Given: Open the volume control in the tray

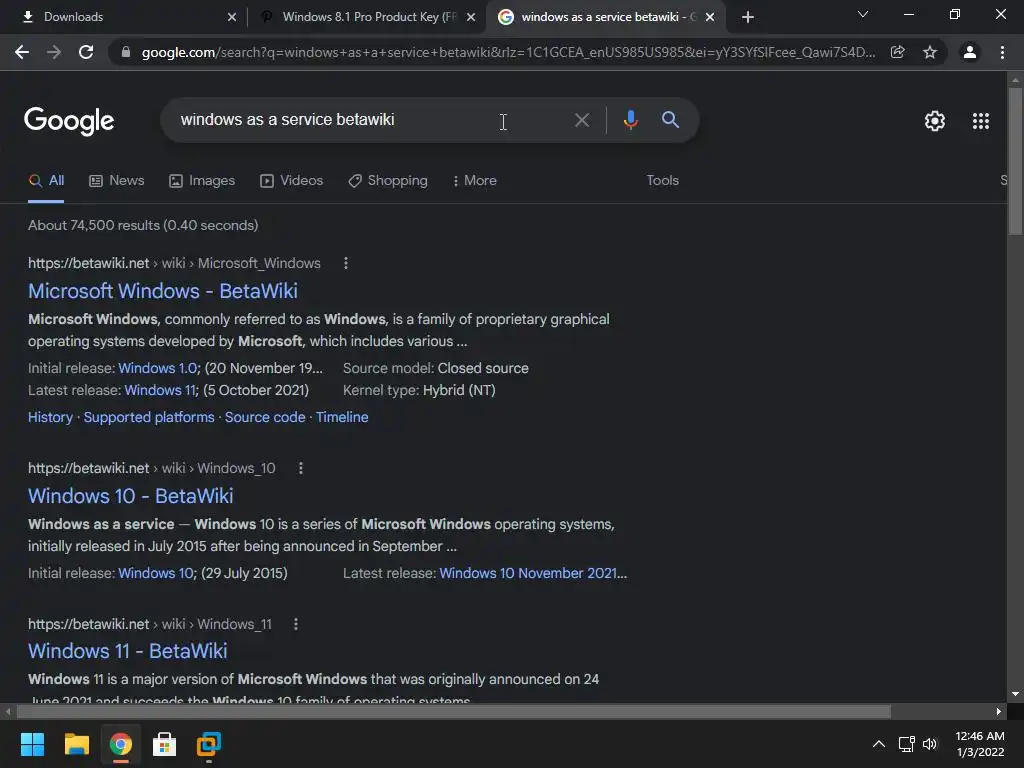Looking at the screenshot, I should pyautogui.click(x=930, y=744).
